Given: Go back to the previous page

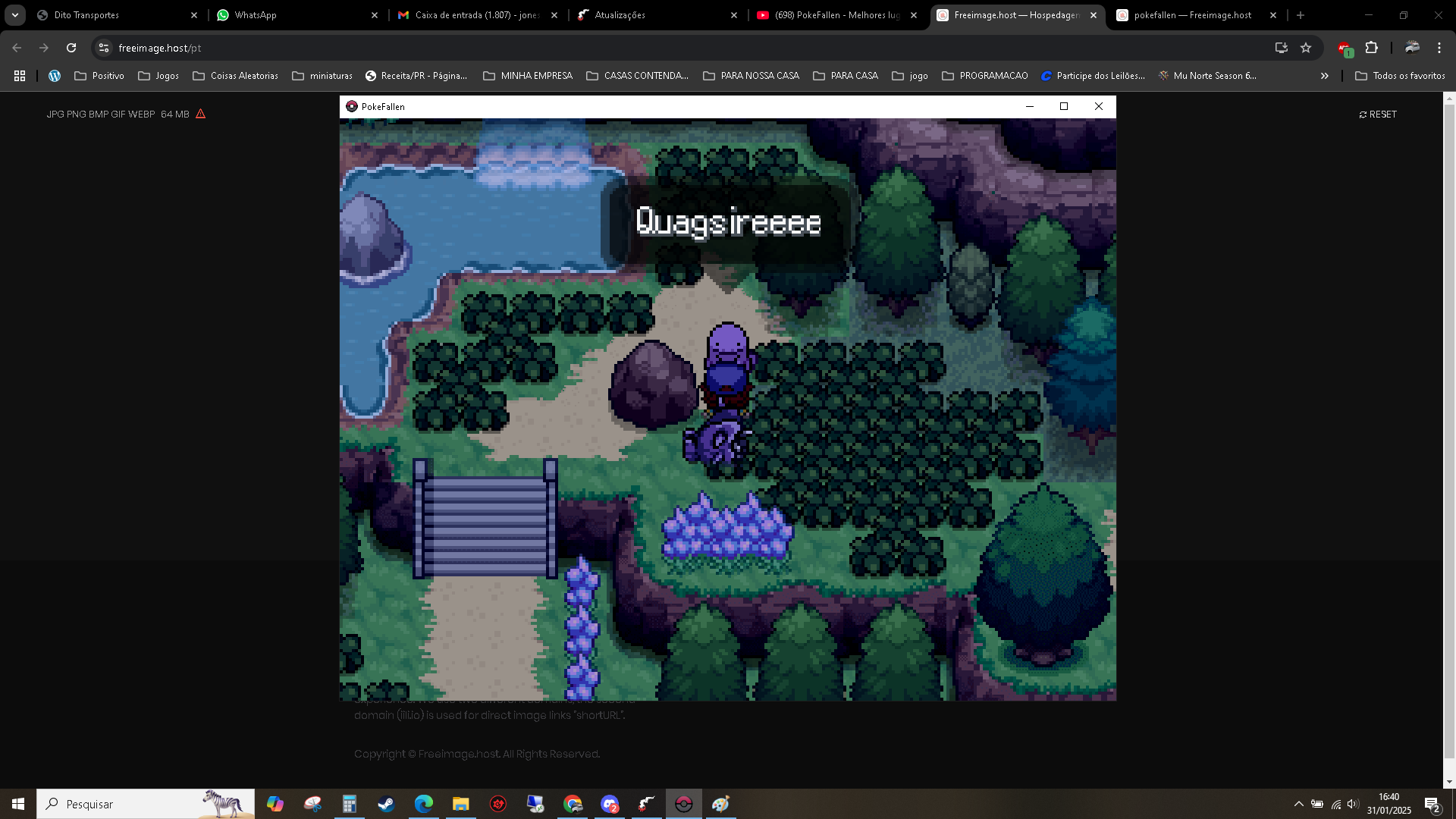Looking at the screenshot, I should (x=17, y=48).
